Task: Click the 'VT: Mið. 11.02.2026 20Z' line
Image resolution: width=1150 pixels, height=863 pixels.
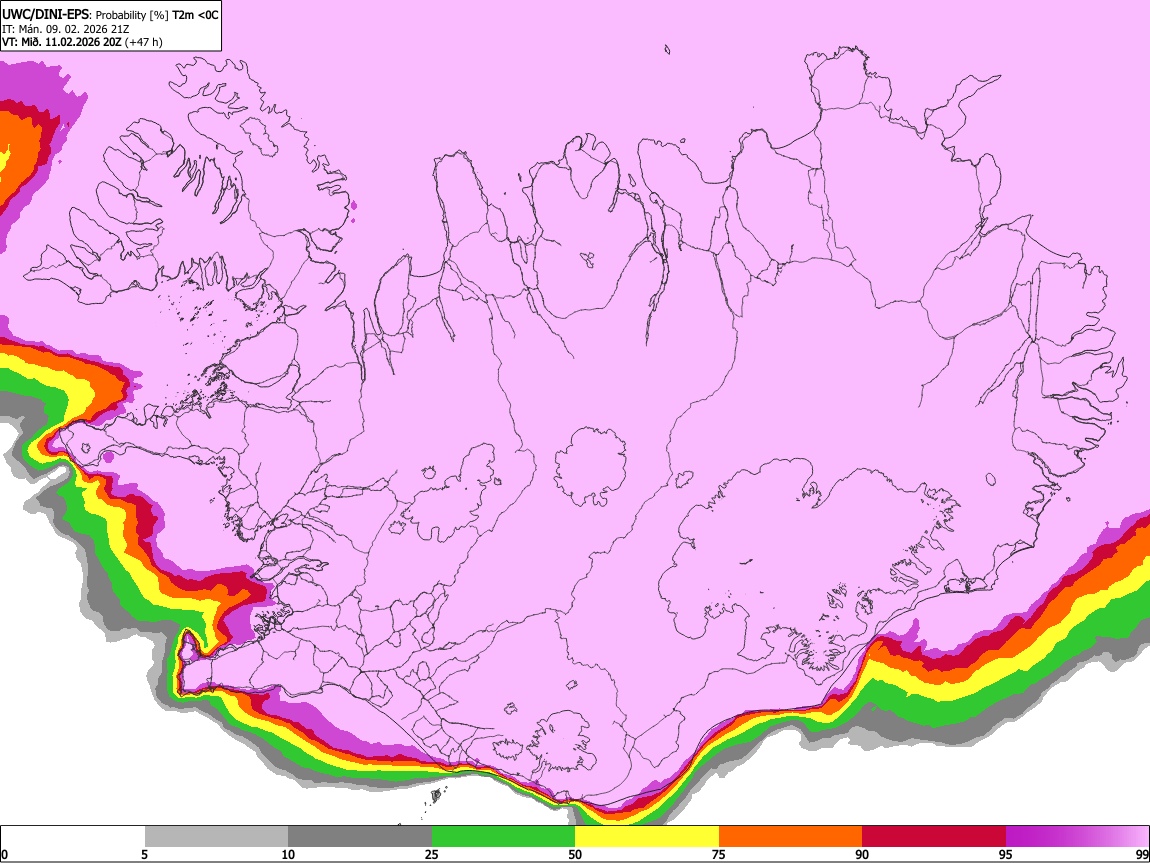Action: point(61,42)
